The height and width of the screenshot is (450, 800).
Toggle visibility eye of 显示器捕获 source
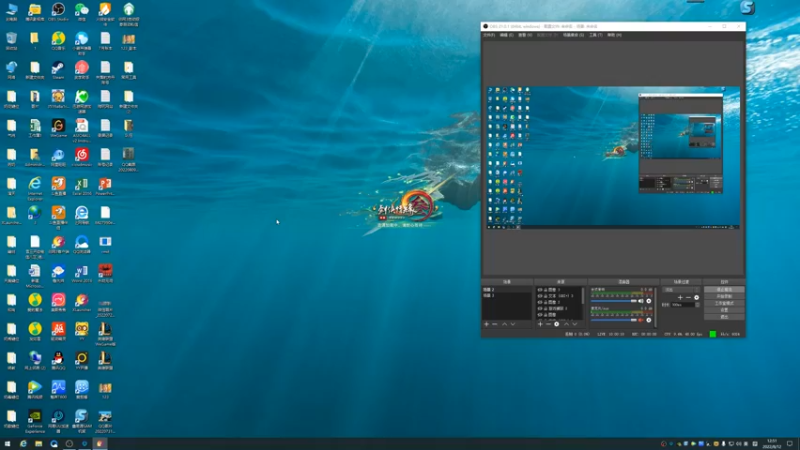[540, 308]
